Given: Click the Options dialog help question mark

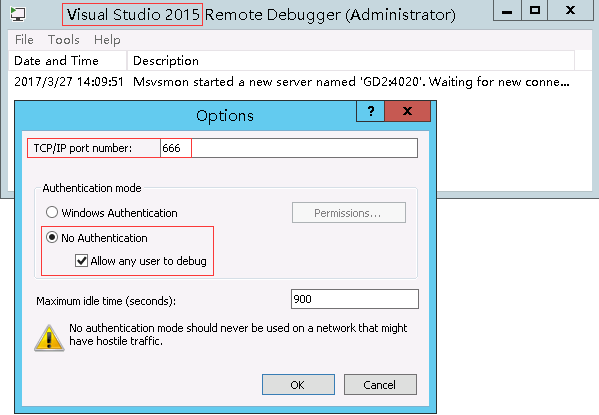Looking at the screenshot, I should [x=371, y=111].
